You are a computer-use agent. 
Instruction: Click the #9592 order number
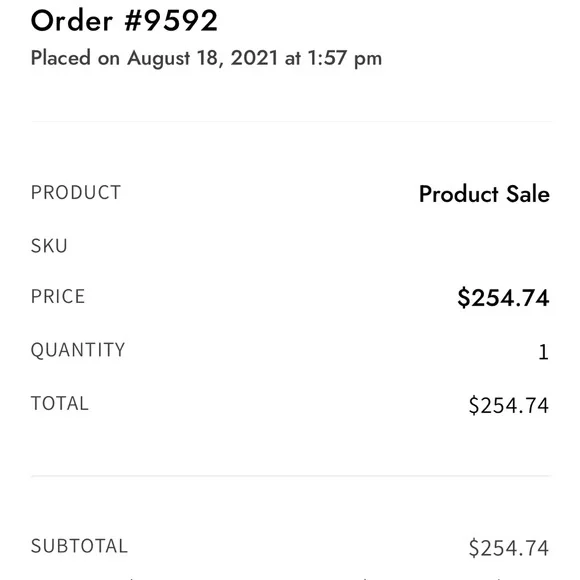coord(171,21)
